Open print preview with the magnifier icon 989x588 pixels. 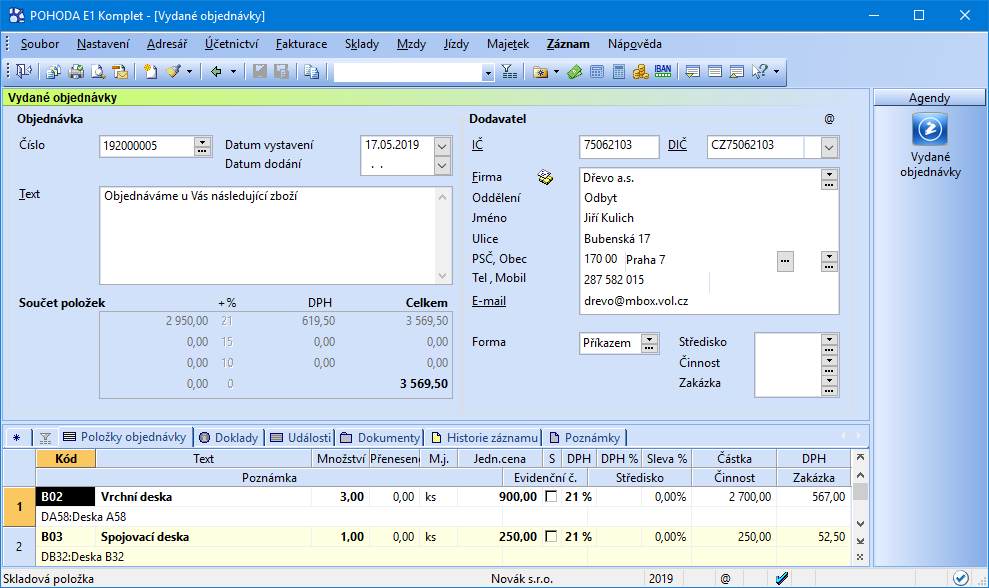click(98, 72)
